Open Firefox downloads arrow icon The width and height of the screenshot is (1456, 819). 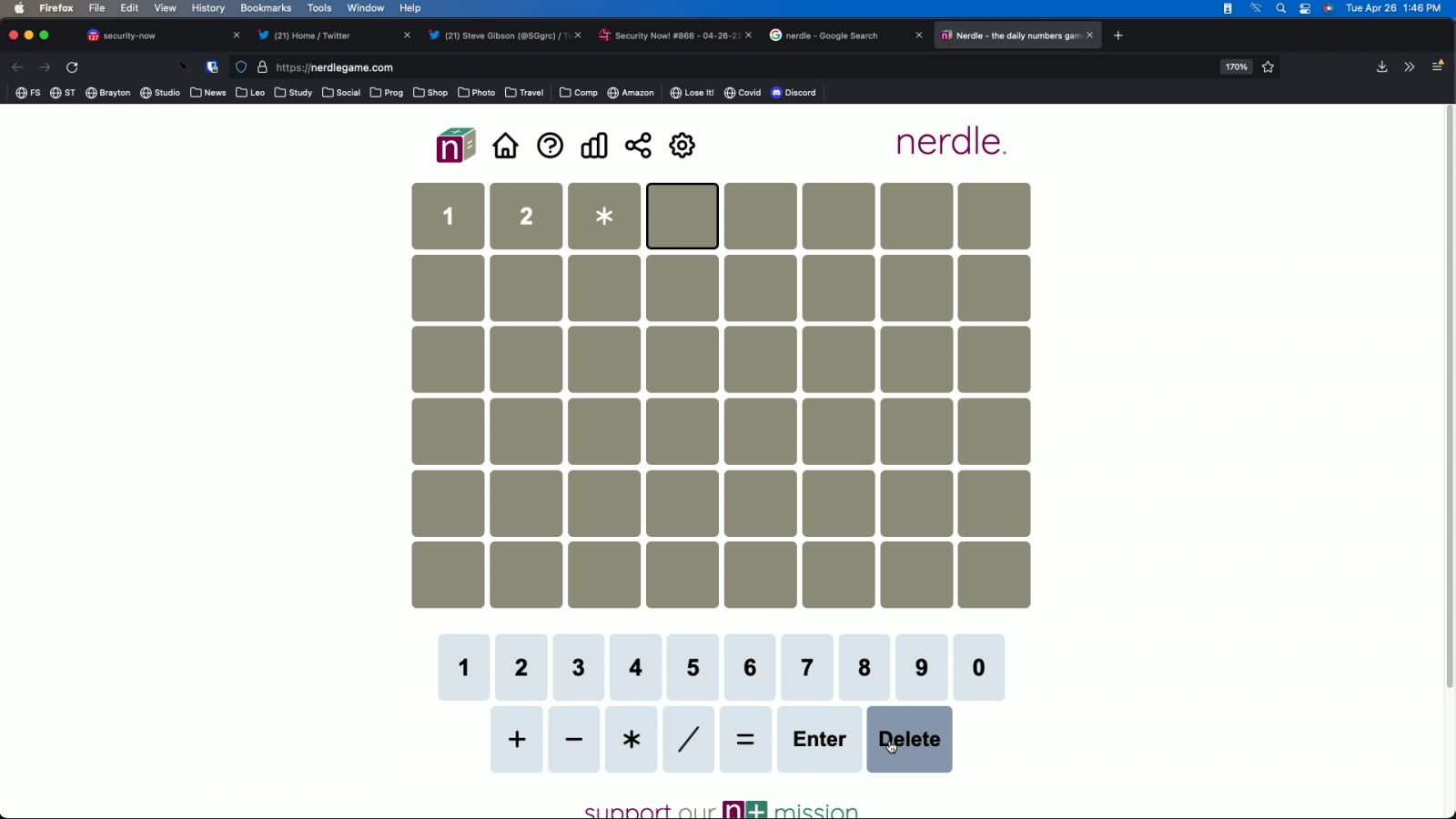coord(1381,67)
